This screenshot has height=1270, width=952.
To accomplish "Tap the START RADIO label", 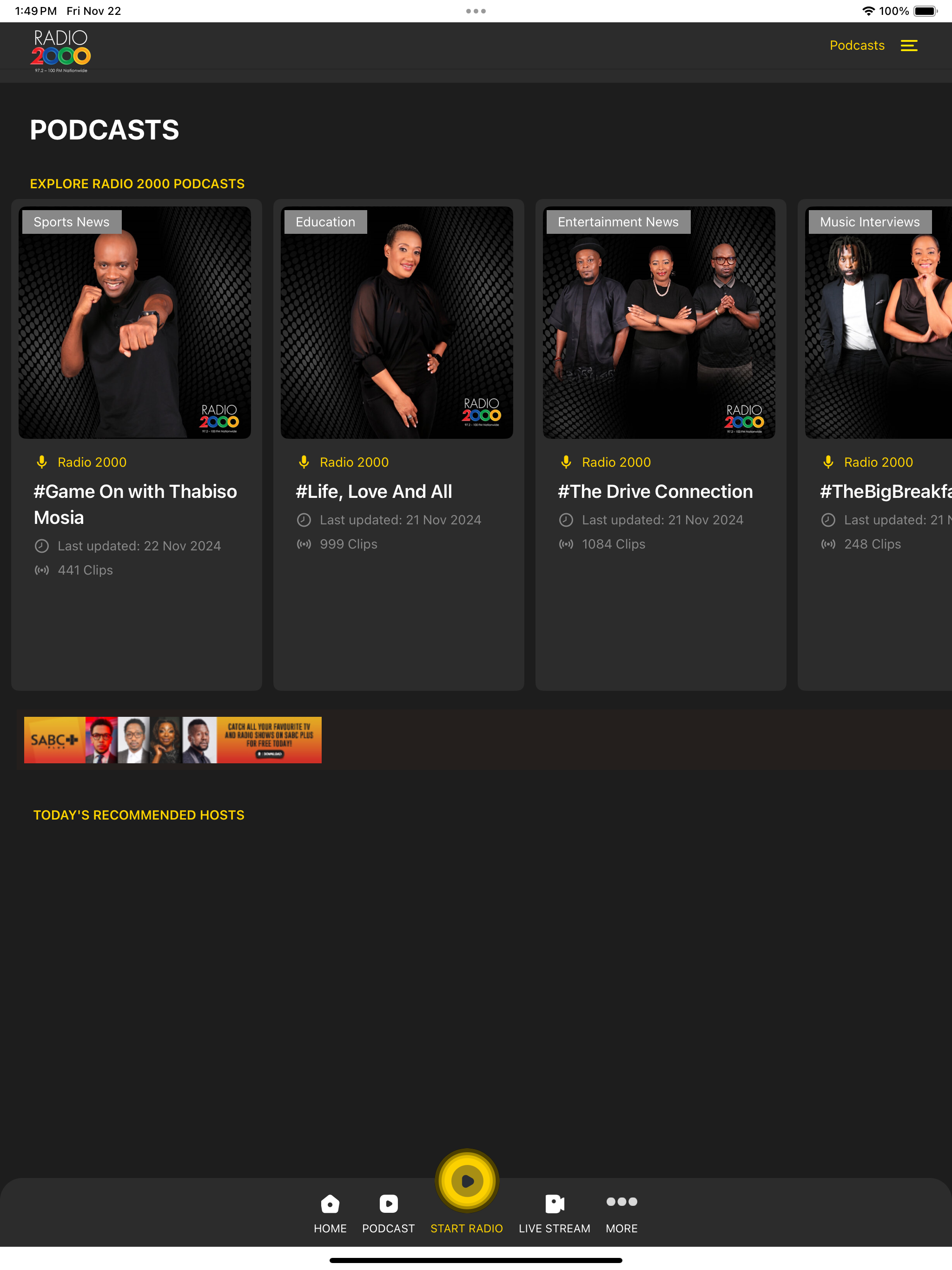I will tap(467, 1229).
